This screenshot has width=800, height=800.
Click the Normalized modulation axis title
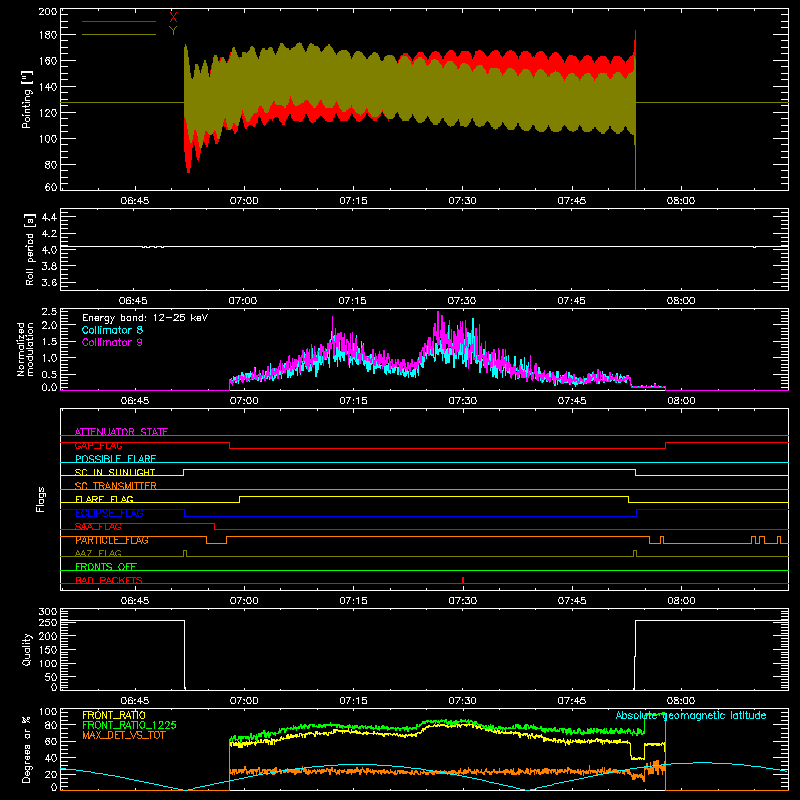point(25,349)
